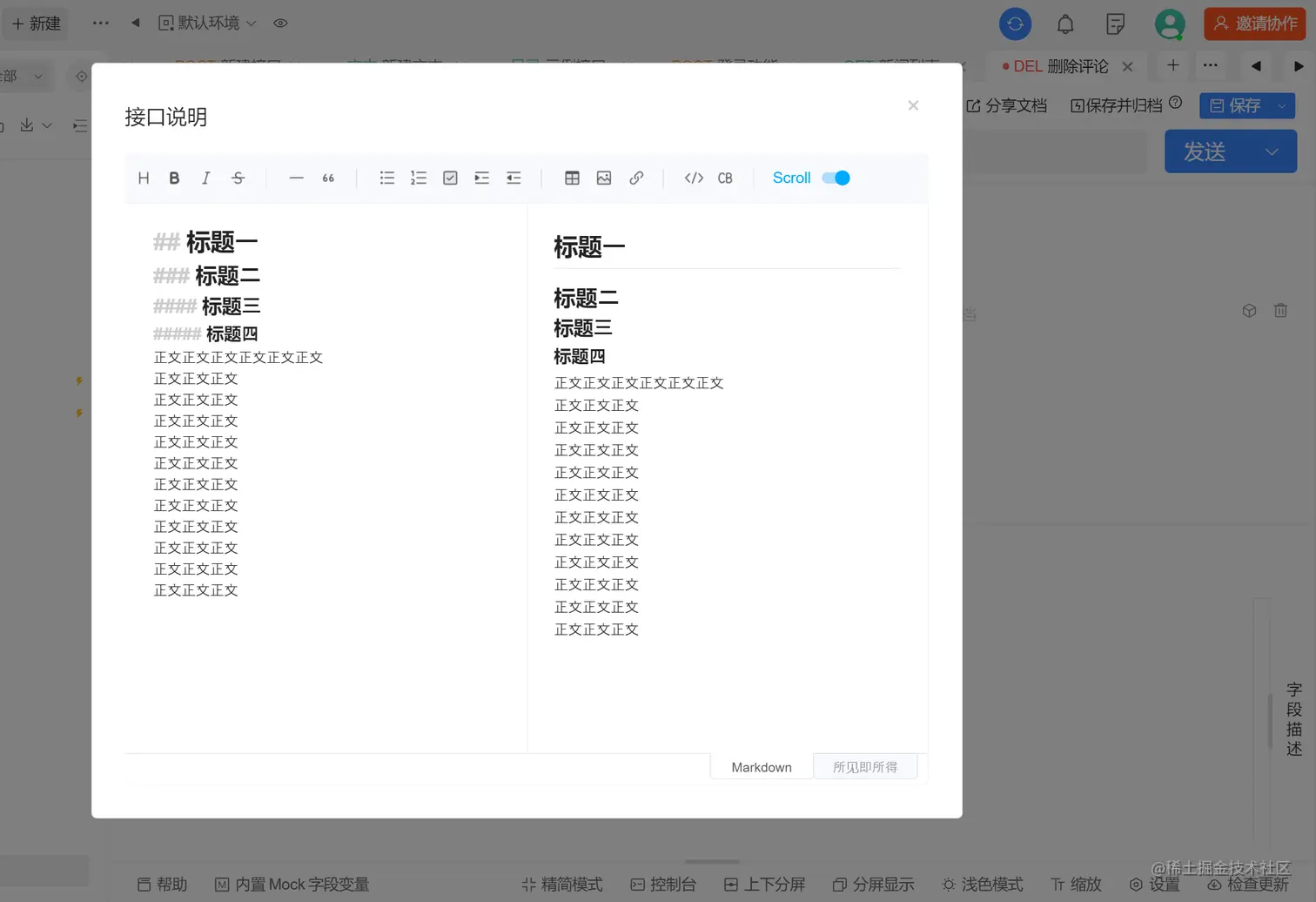The height and width of the screenshot is (902, 1316).
Task: Click the 新建 button
Action: point(37,24)
